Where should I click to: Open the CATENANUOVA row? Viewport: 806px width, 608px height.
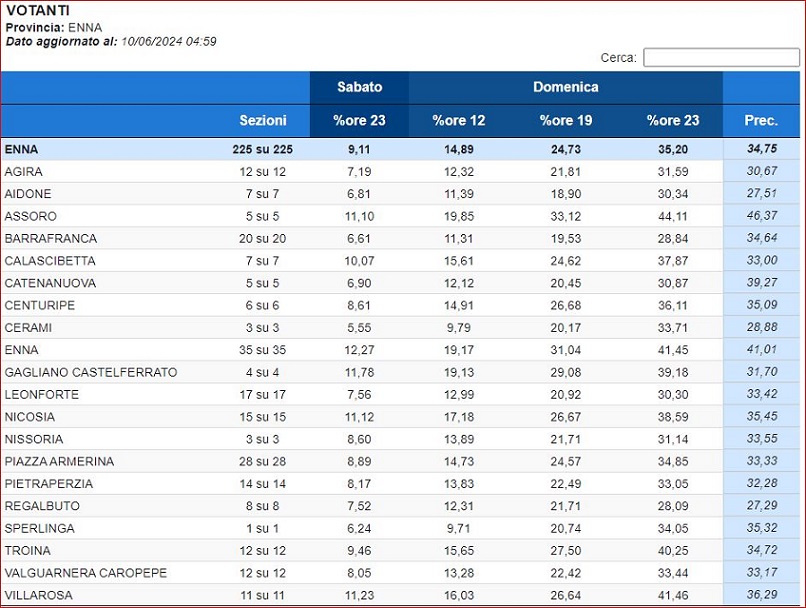50,283
